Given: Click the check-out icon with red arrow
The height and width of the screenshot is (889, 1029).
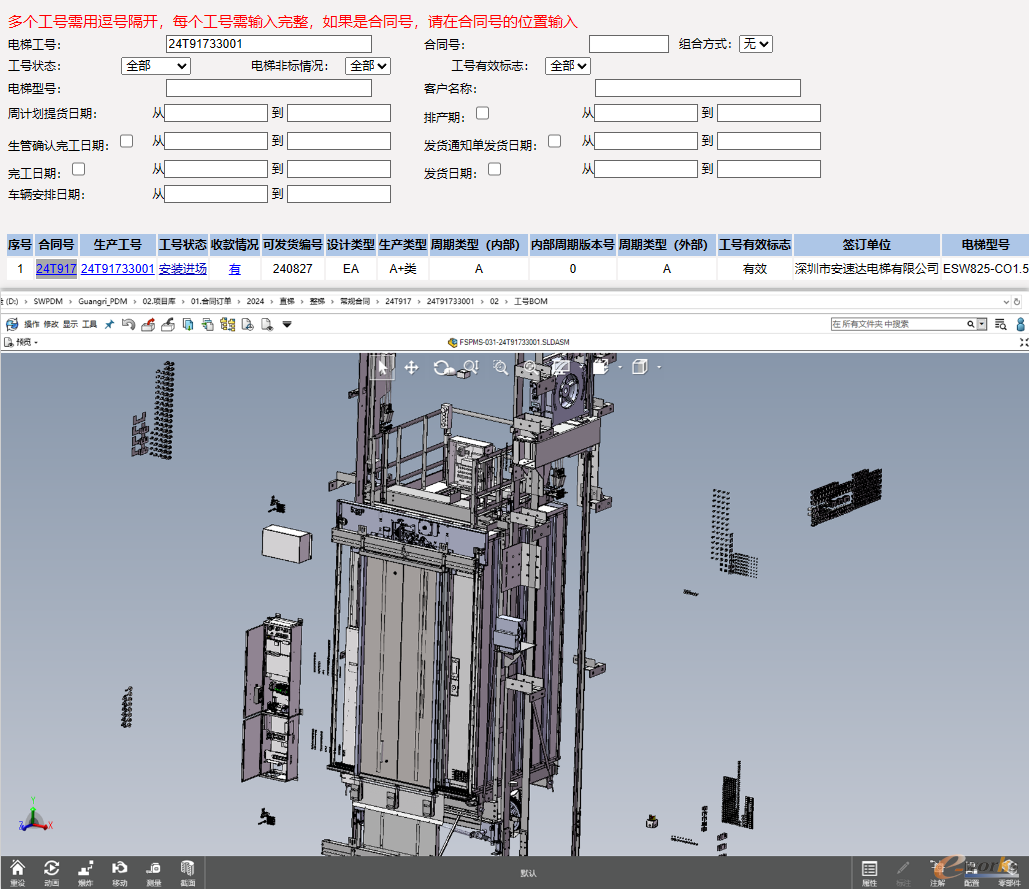Looking at the screenshot, I should [148, 324].
